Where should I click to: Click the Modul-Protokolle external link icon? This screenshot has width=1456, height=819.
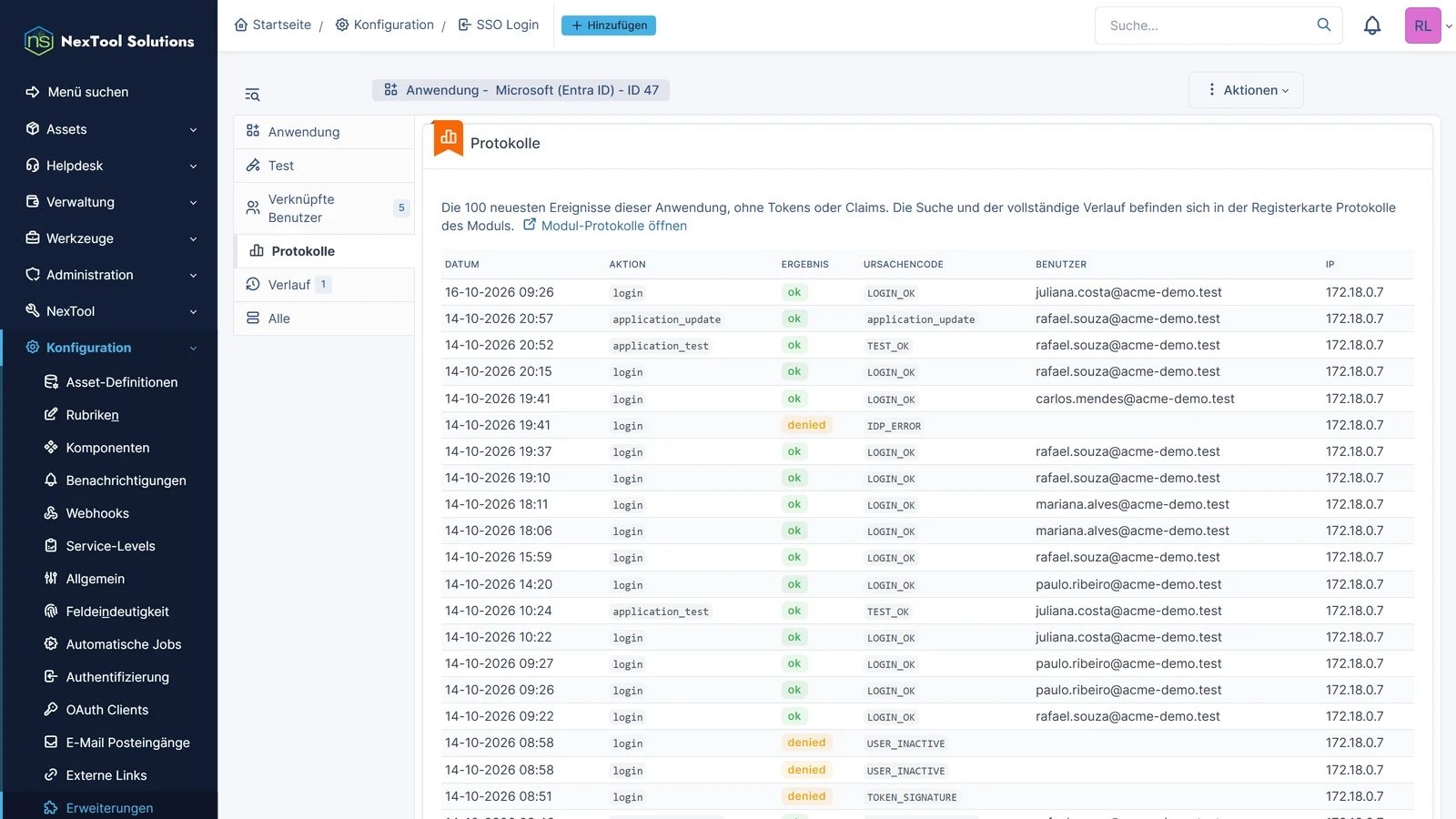(530, 225)
